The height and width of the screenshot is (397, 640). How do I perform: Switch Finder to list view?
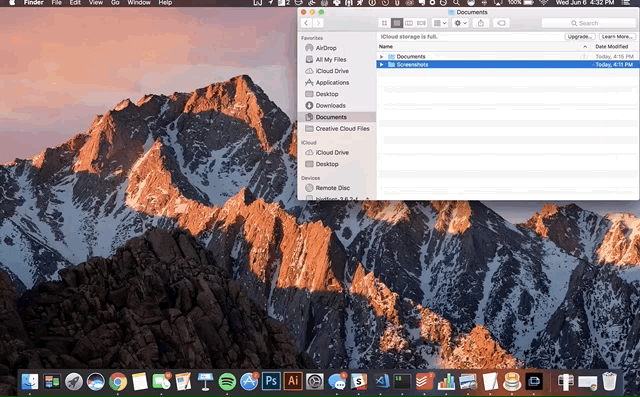pyautogui.click(x=396, y=23)
